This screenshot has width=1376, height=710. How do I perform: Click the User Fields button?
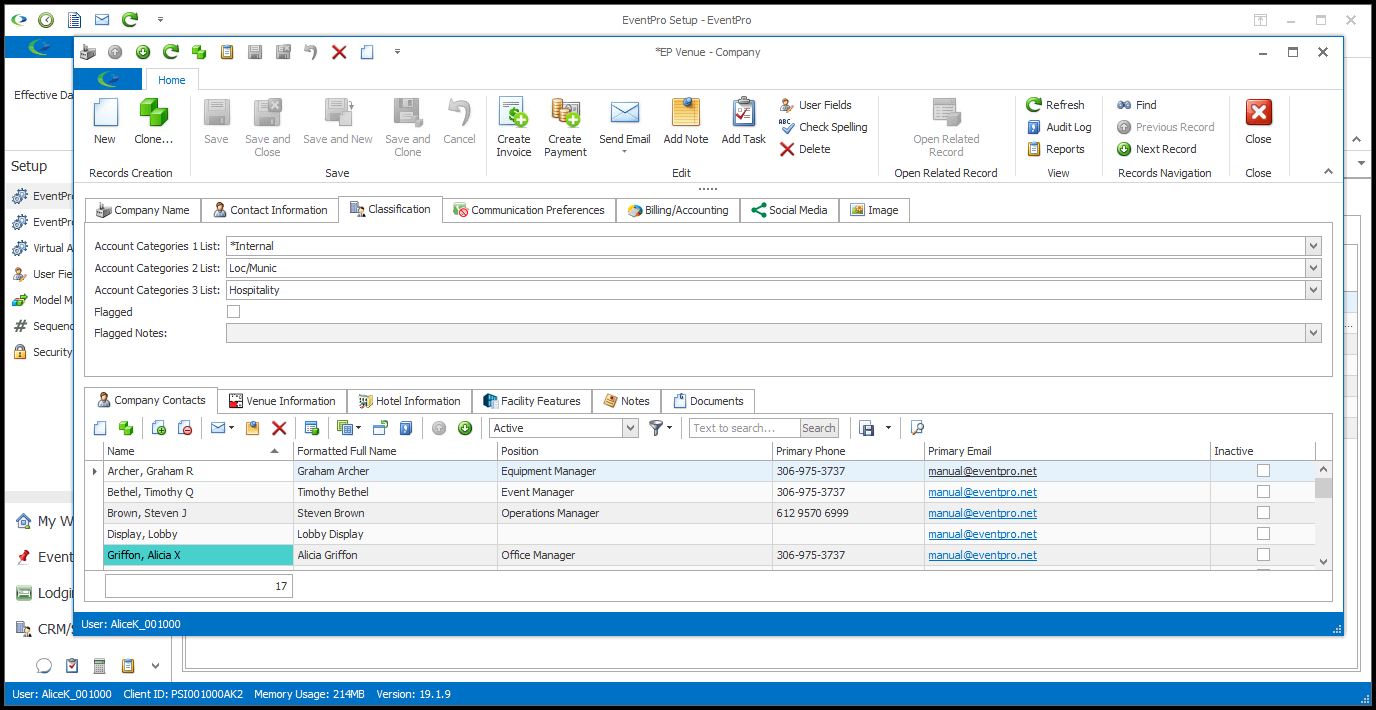(x=815, y=105)
